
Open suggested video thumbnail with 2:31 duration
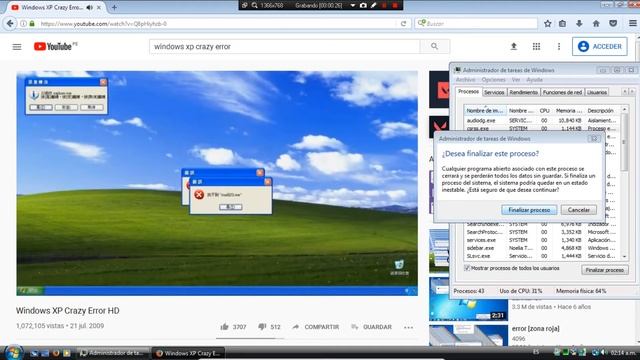(469, 299)
